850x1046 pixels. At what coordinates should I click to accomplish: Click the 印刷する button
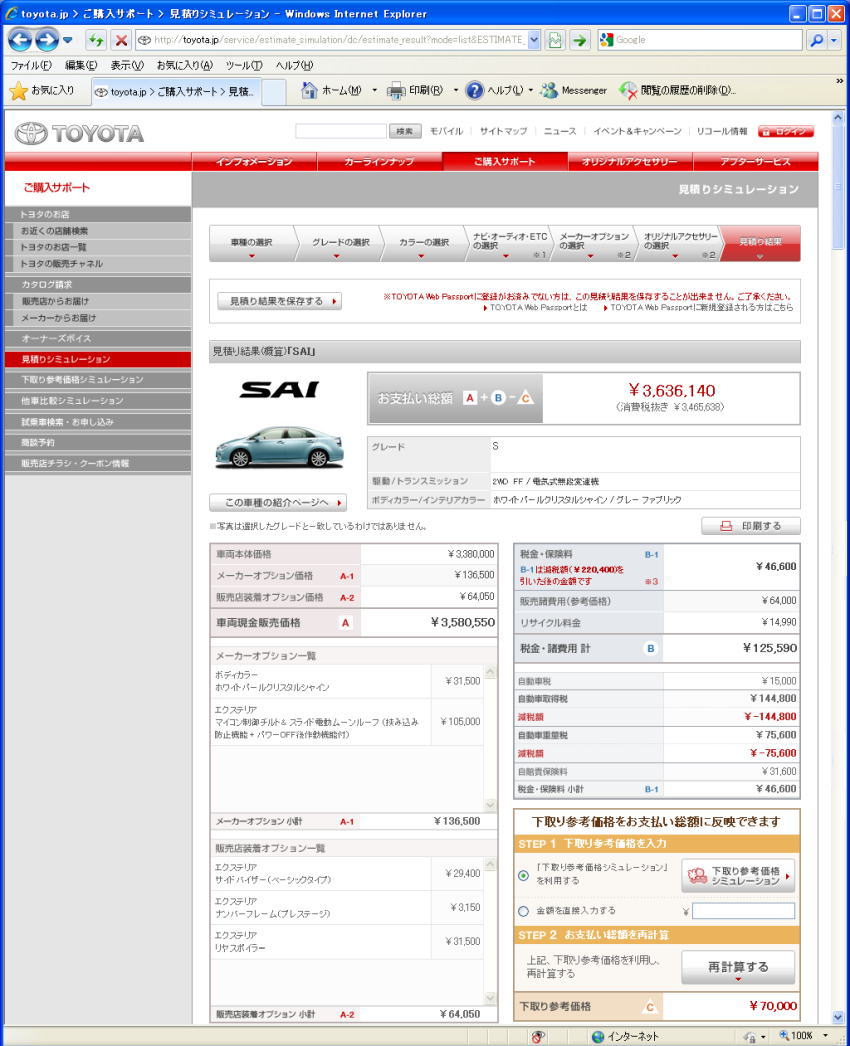point(751,526)
